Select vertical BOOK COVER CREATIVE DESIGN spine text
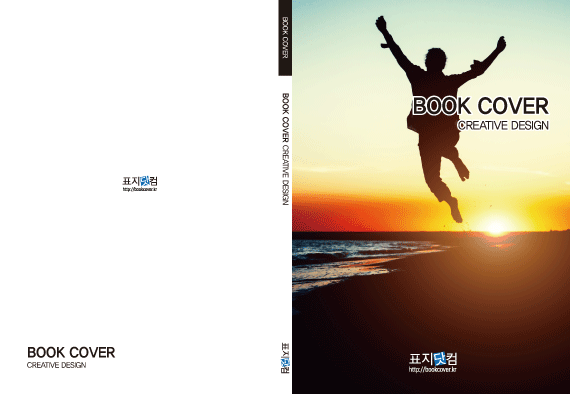The height and width of the screenshot is (394, 570). [285, 149]
